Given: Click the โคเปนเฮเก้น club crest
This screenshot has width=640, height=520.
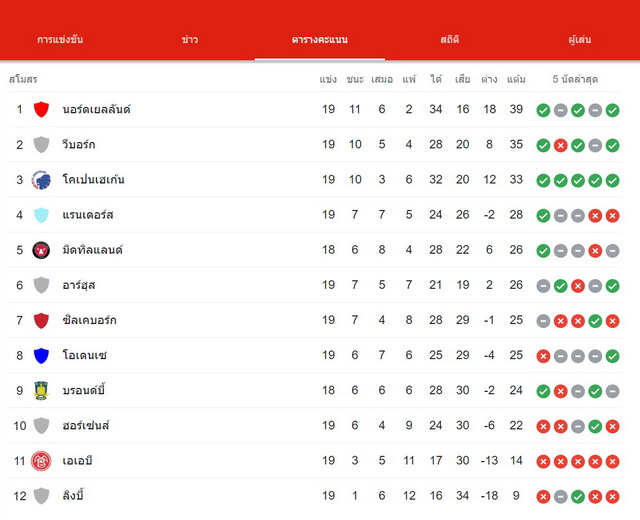Looking at the screenshot, I should [41, 180].
